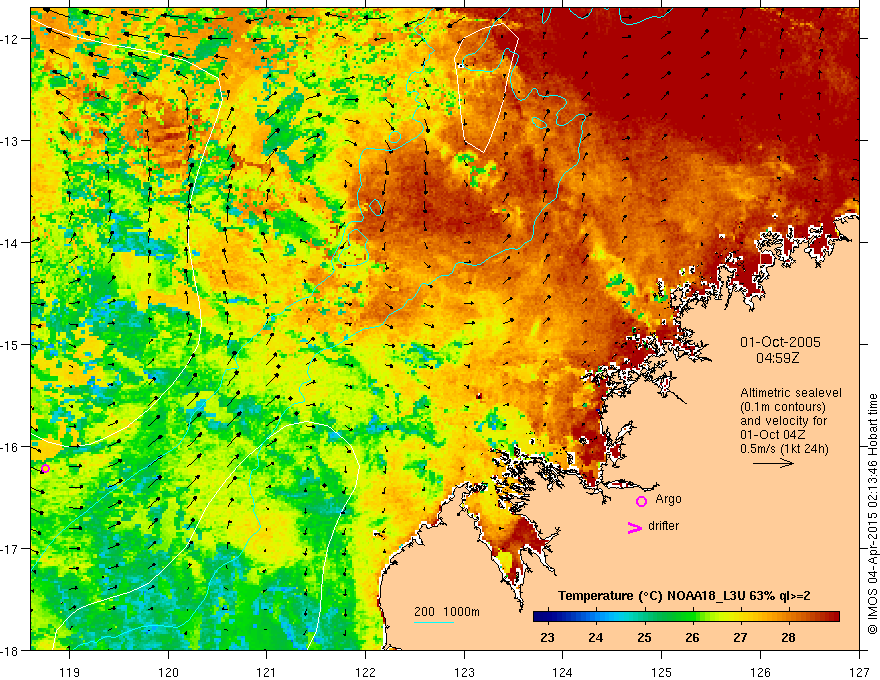The width and height of the screenshot is (880, 680).
Task: Click the IMOS copyright timestamp text
Action: (x=872, y=513)
